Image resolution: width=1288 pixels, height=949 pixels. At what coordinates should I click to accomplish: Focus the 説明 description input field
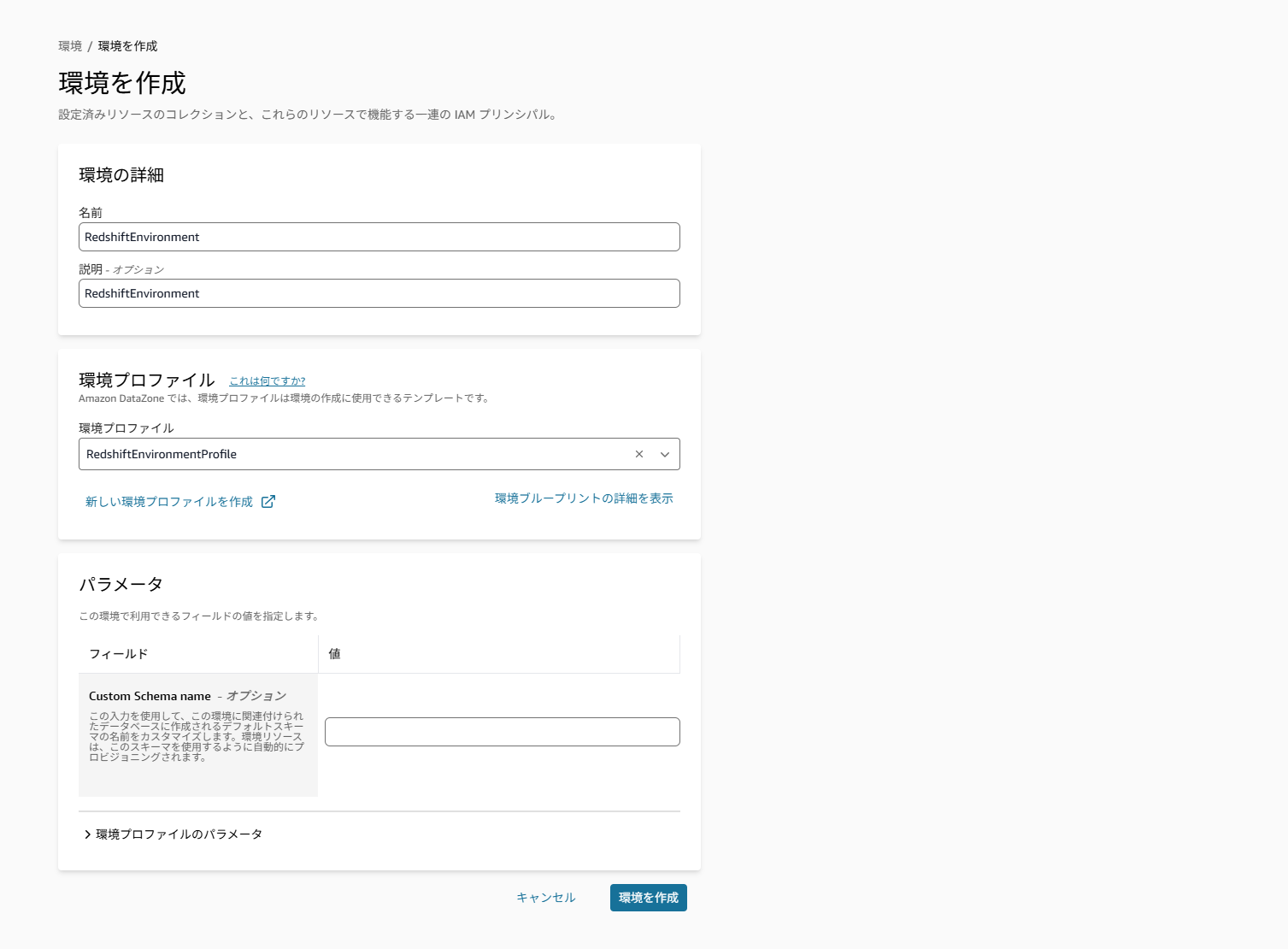tap(379, 293)
